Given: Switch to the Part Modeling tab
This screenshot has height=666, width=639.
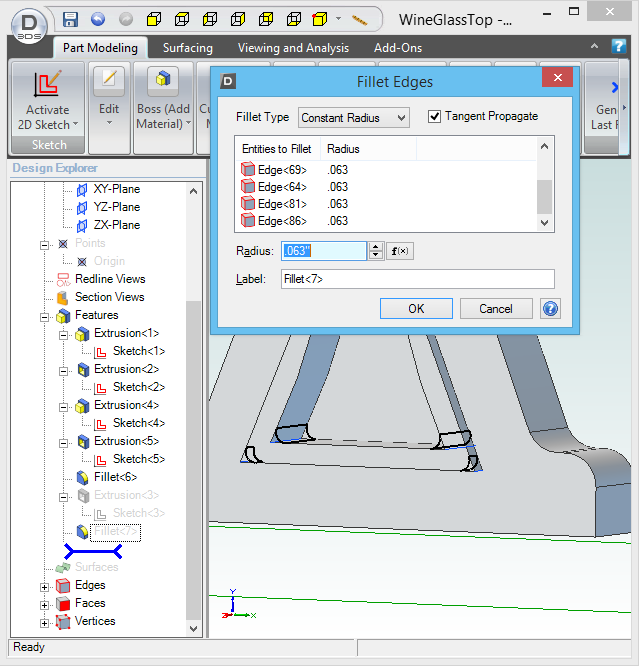Looking at the screenshot, I should [x=100, y=48].
